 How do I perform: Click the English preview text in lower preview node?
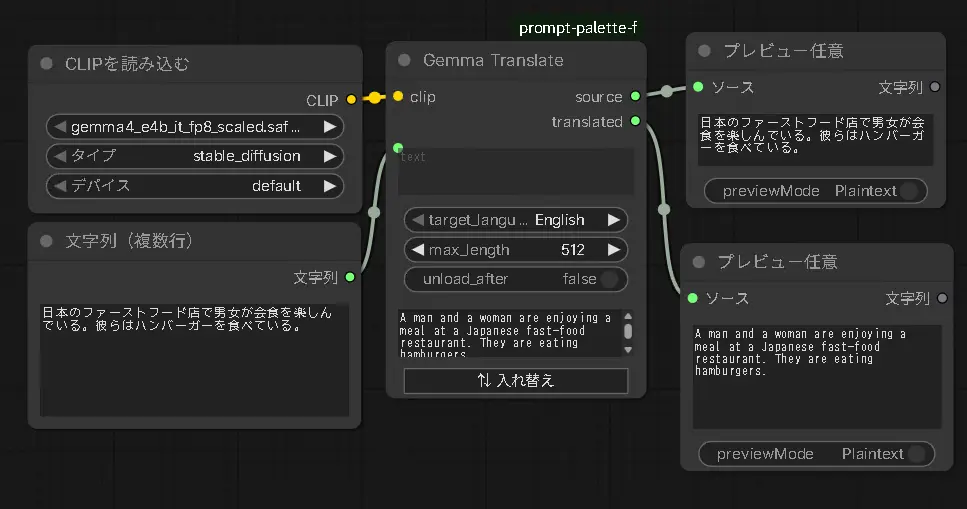817,376
